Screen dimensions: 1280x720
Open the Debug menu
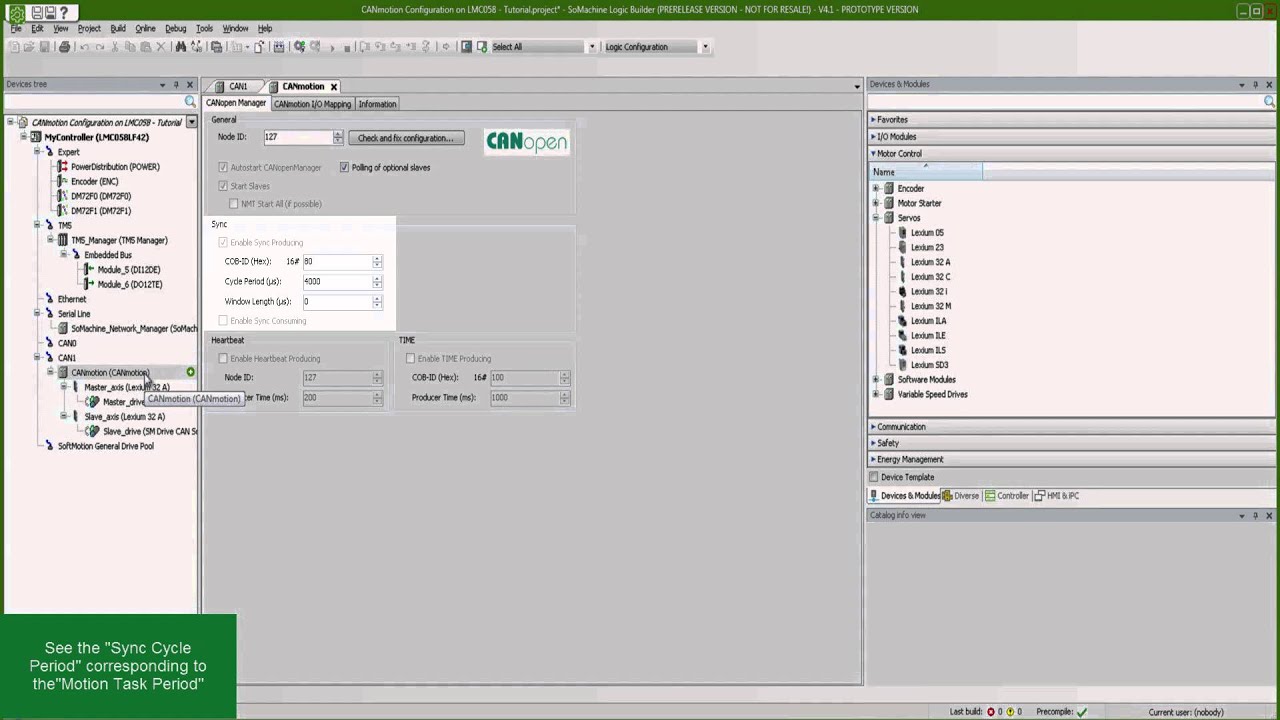click(x=175, y=29)
